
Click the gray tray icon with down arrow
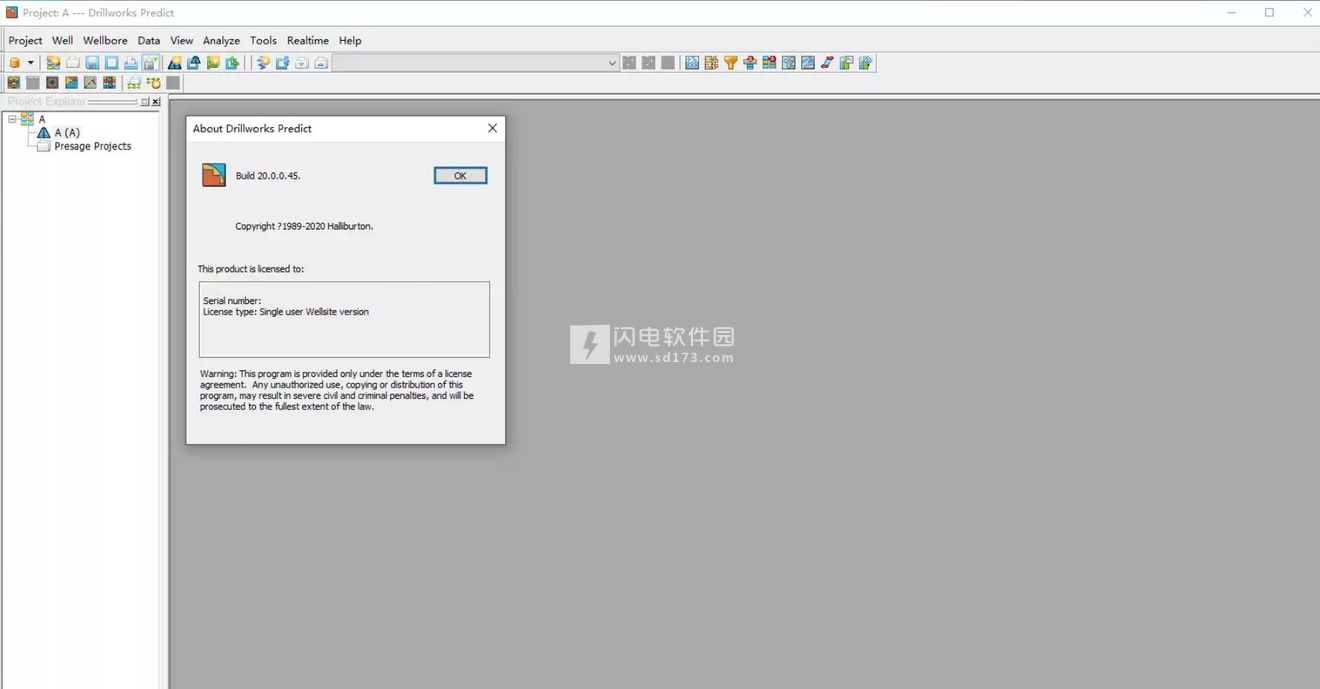click(302, 63)
